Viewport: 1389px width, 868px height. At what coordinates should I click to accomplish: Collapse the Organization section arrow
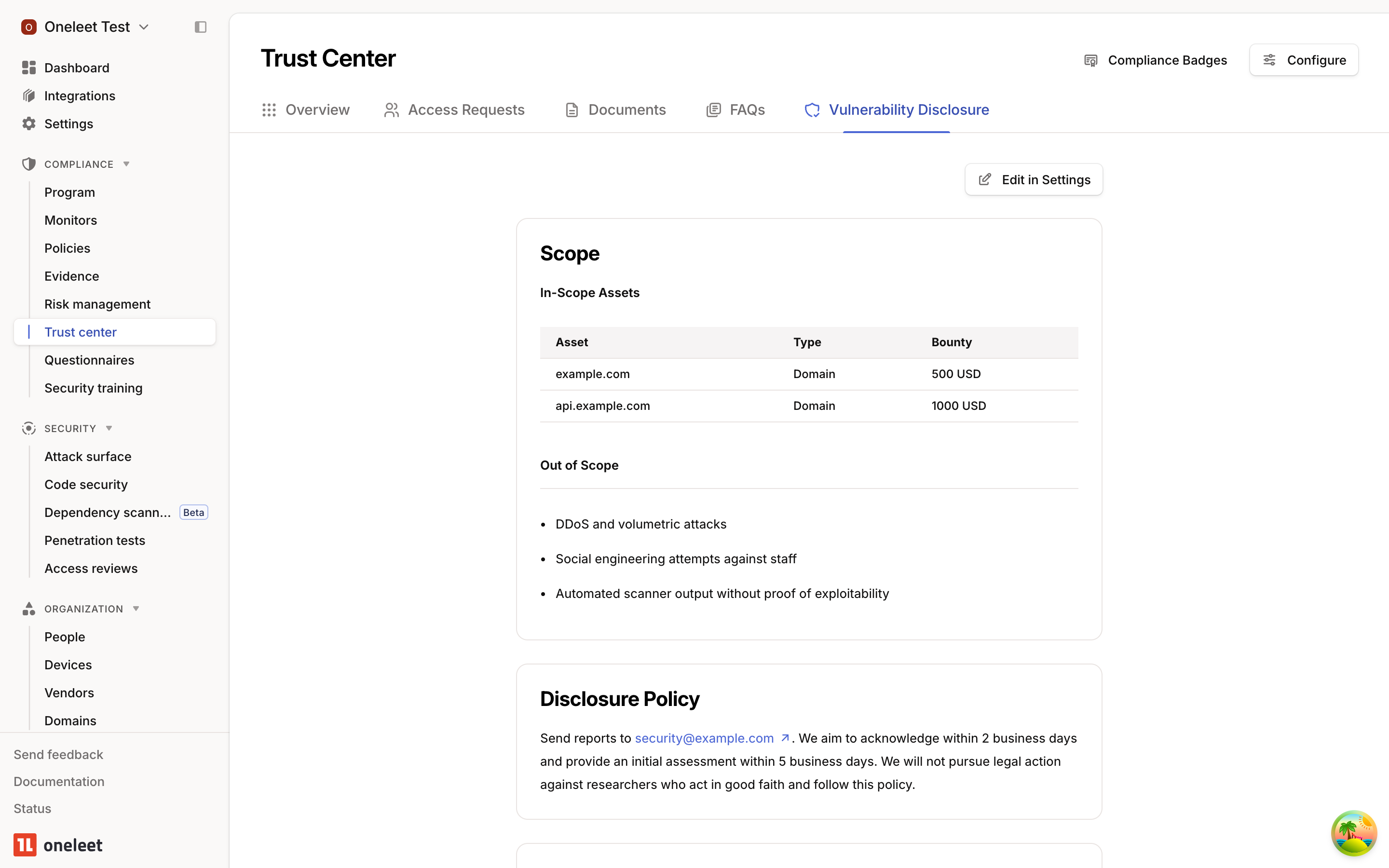[136, 609]
